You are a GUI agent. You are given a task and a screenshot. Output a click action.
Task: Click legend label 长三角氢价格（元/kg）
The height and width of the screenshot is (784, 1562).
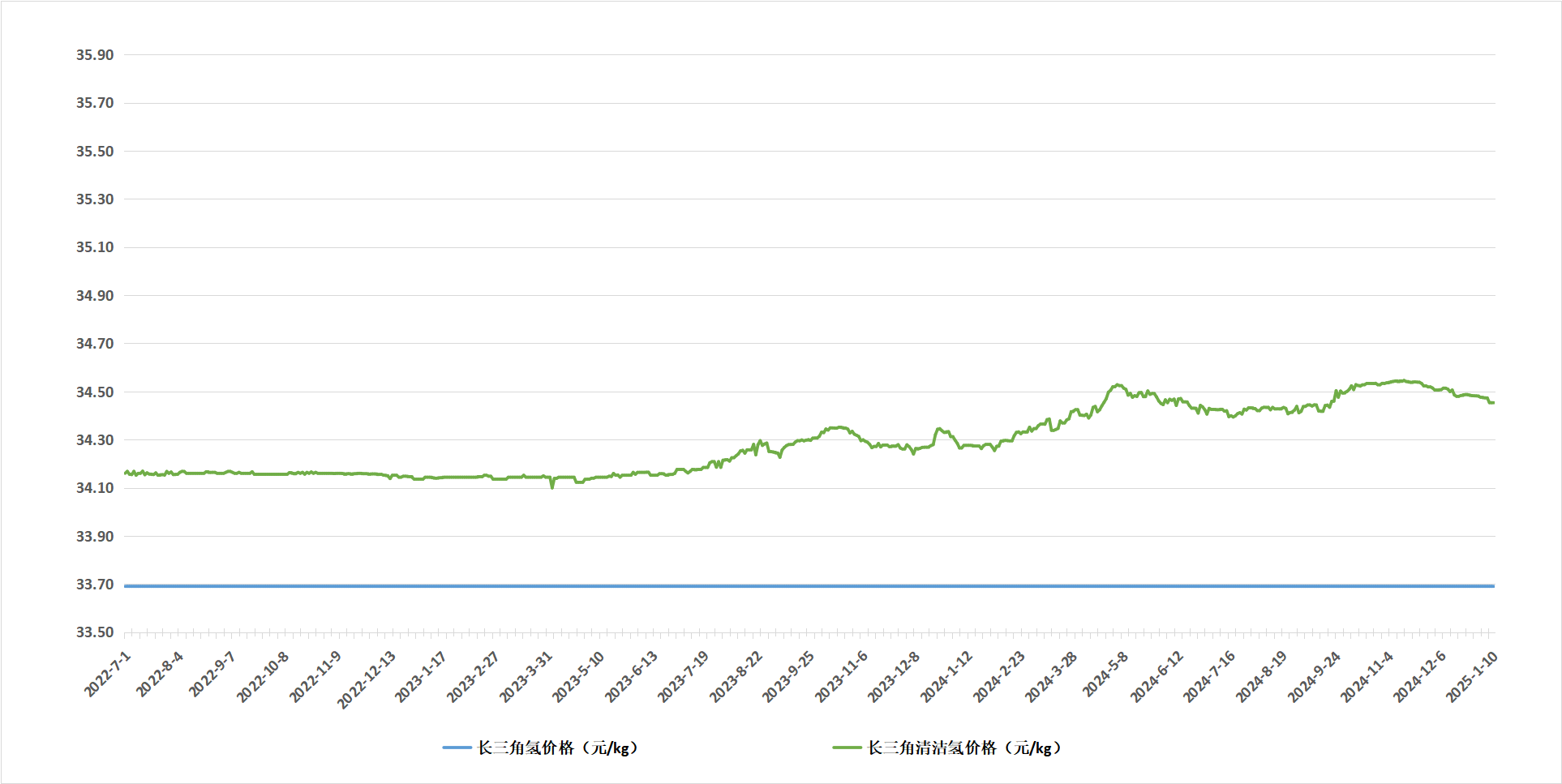click(559, 748)
